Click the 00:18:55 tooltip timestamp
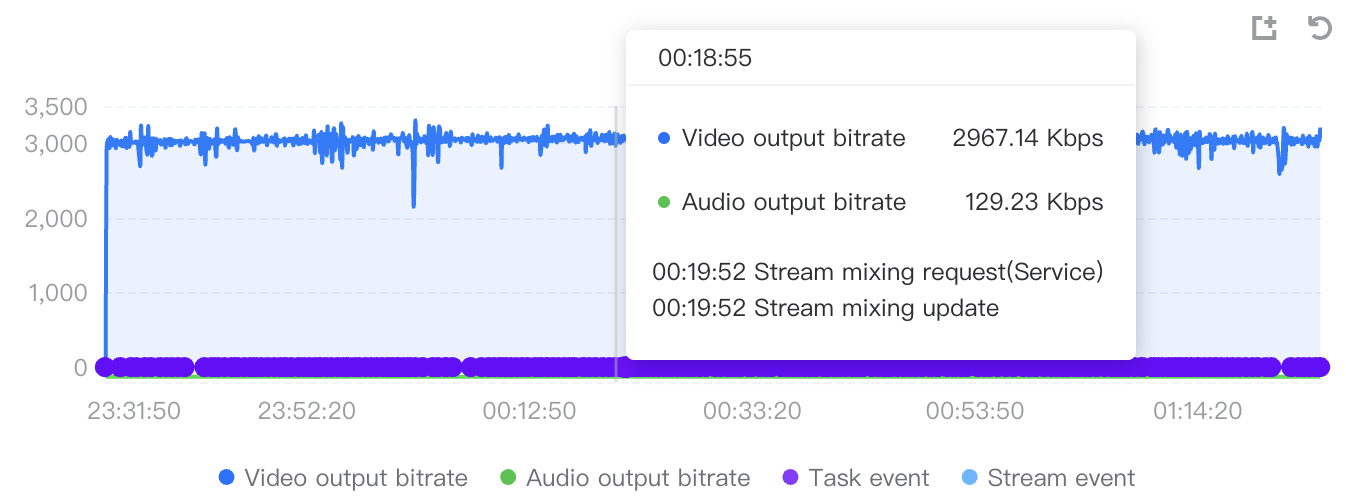 [x=705, y=59]
